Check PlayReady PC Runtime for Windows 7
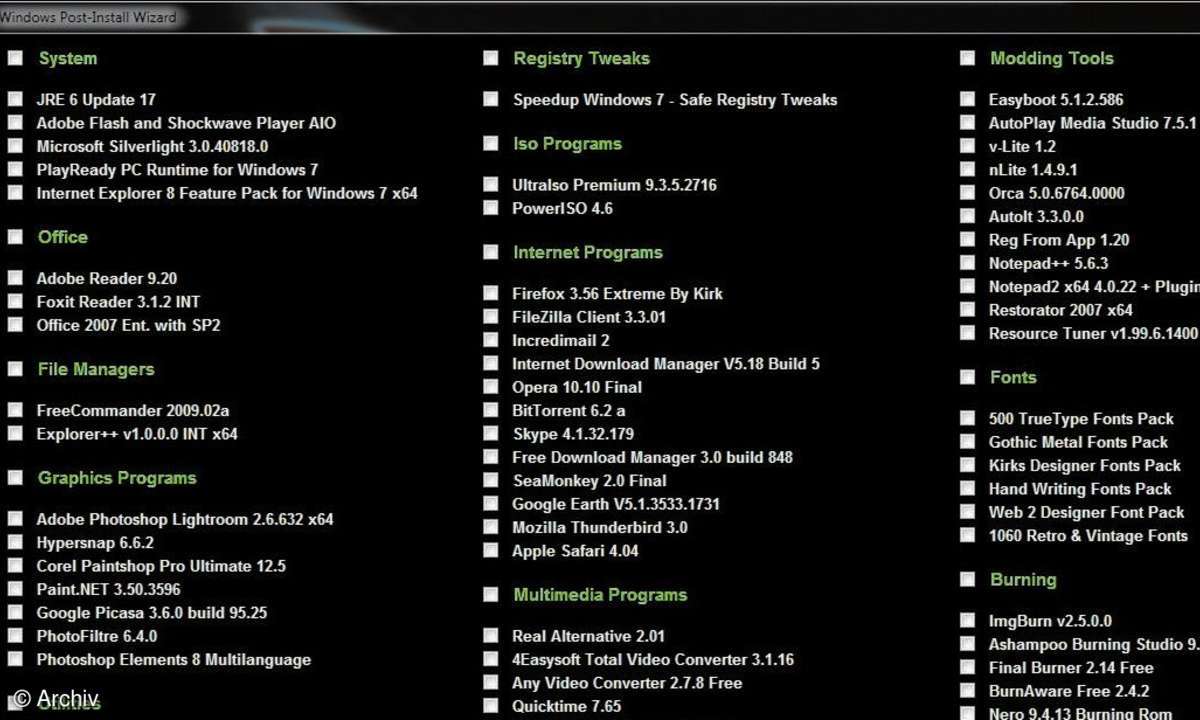Viewport: 1200px width, 720px height. pos(15,169)
